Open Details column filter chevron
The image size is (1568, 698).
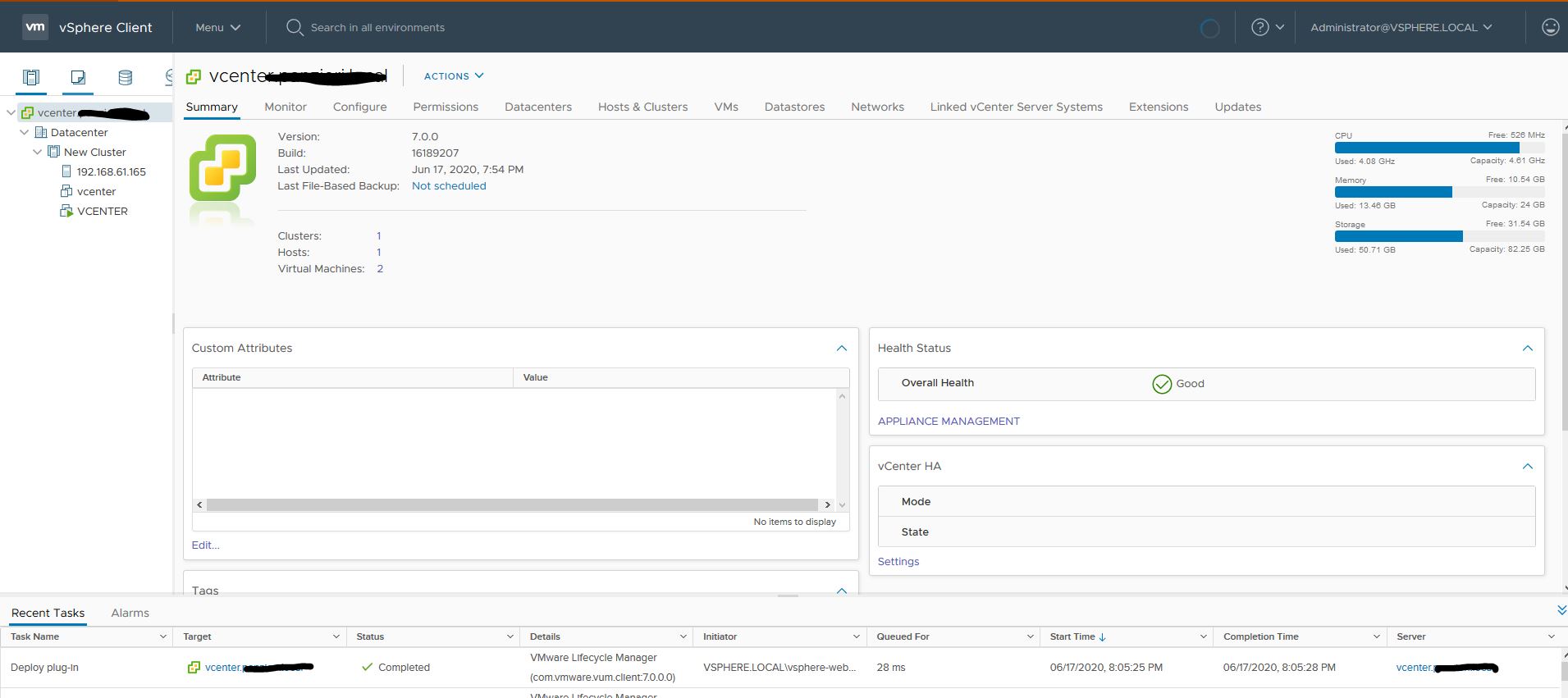click(683, 636)
